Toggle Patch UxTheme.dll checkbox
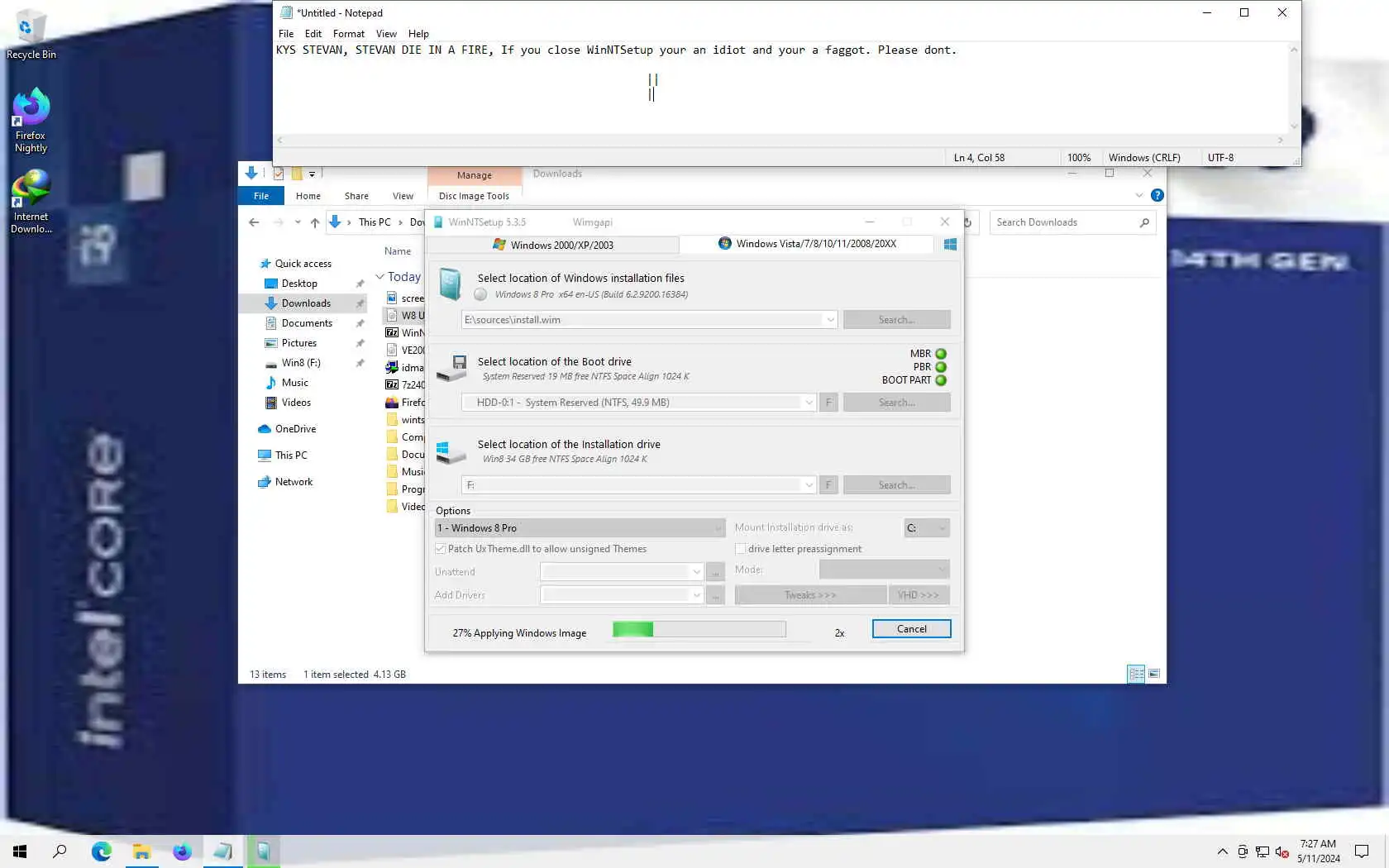1389x868 pixels. coord(441,549)
